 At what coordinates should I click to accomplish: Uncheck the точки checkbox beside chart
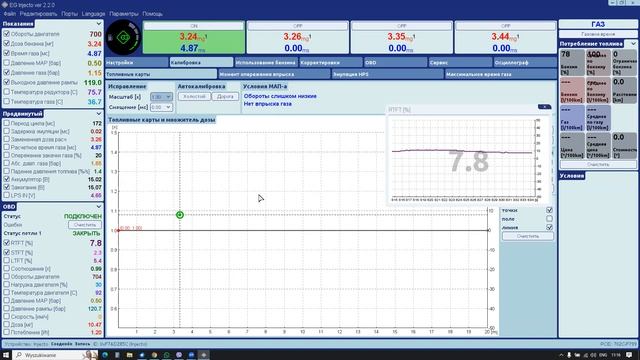point(549,210)
